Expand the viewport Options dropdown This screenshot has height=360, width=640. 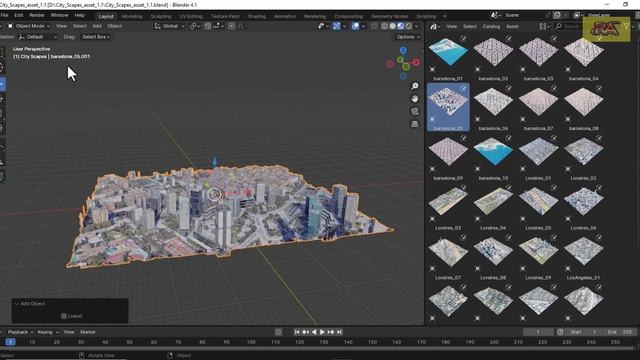(x=408, y=37)
